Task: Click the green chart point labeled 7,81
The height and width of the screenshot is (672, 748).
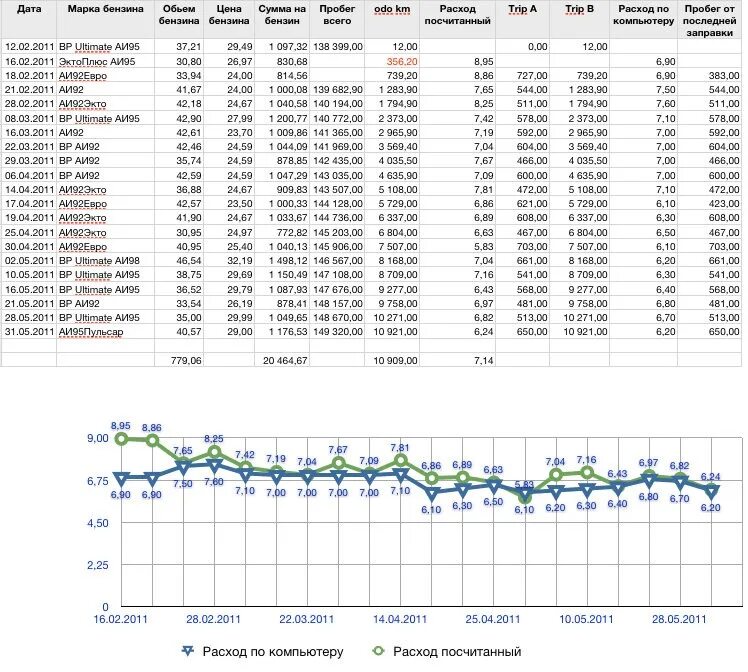Action: (401, 460)
